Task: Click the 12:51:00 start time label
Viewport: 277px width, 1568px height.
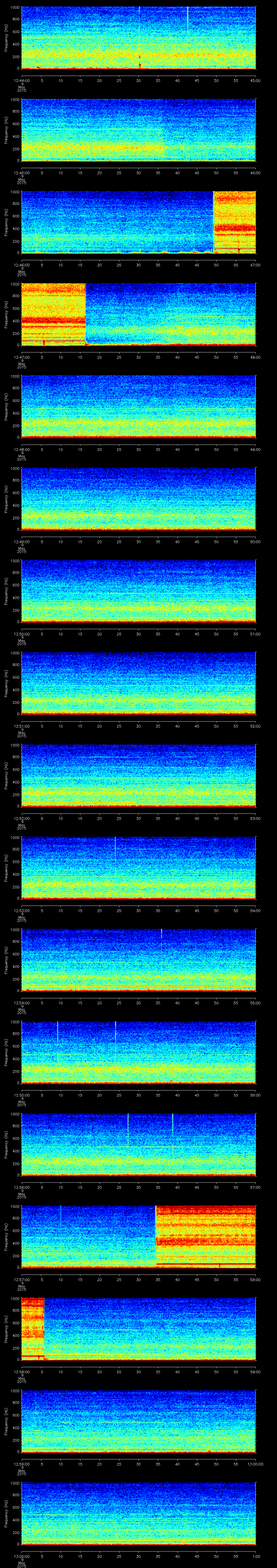Action: (x=22, y=726)
